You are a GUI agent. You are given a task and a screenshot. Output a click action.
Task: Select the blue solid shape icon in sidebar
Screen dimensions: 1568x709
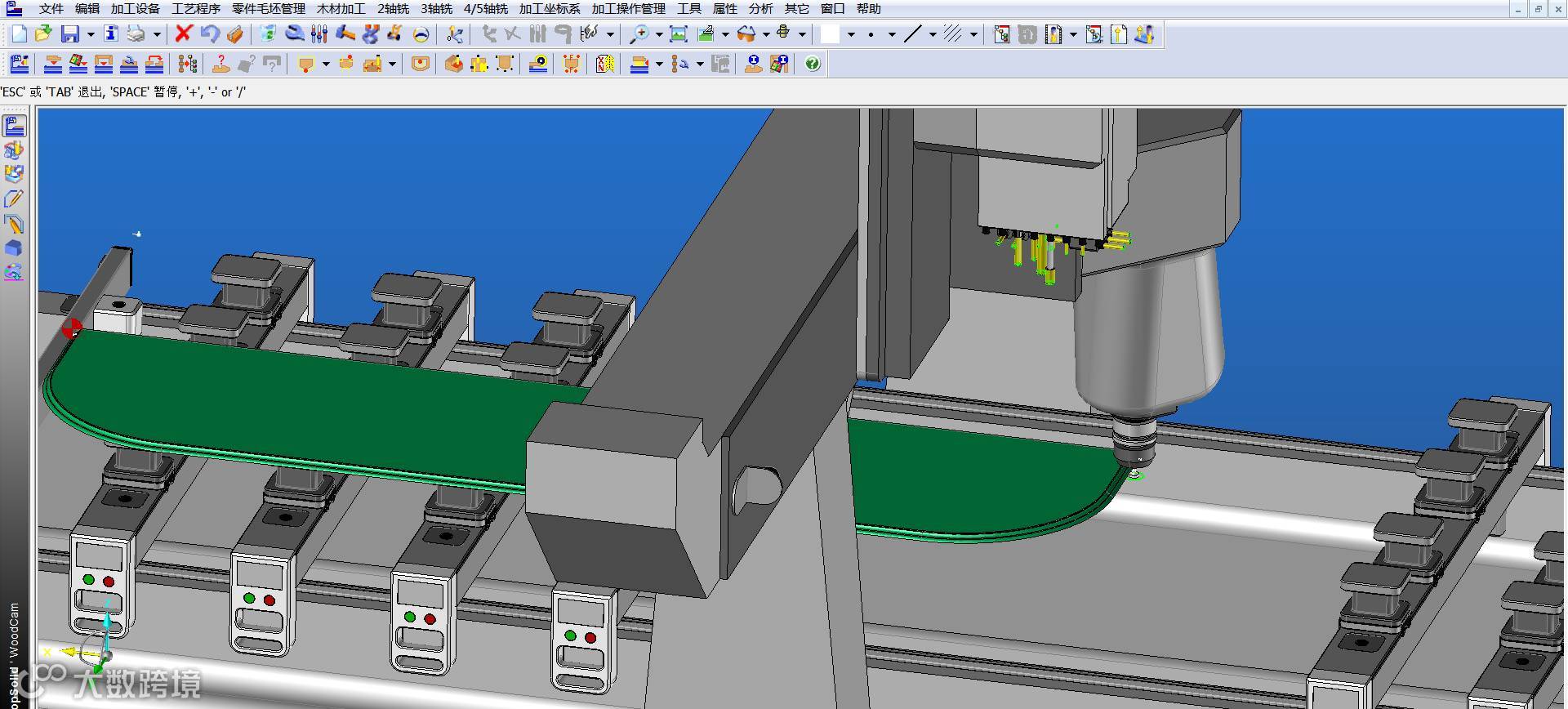pos(14,248)
